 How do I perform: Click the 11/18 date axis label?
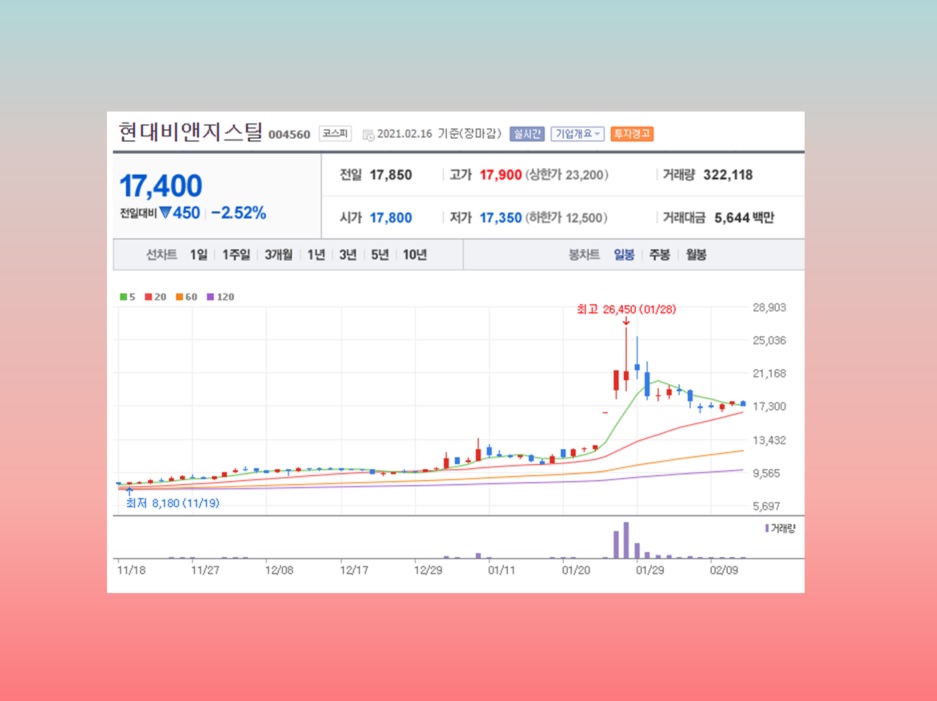coord(131,571)
